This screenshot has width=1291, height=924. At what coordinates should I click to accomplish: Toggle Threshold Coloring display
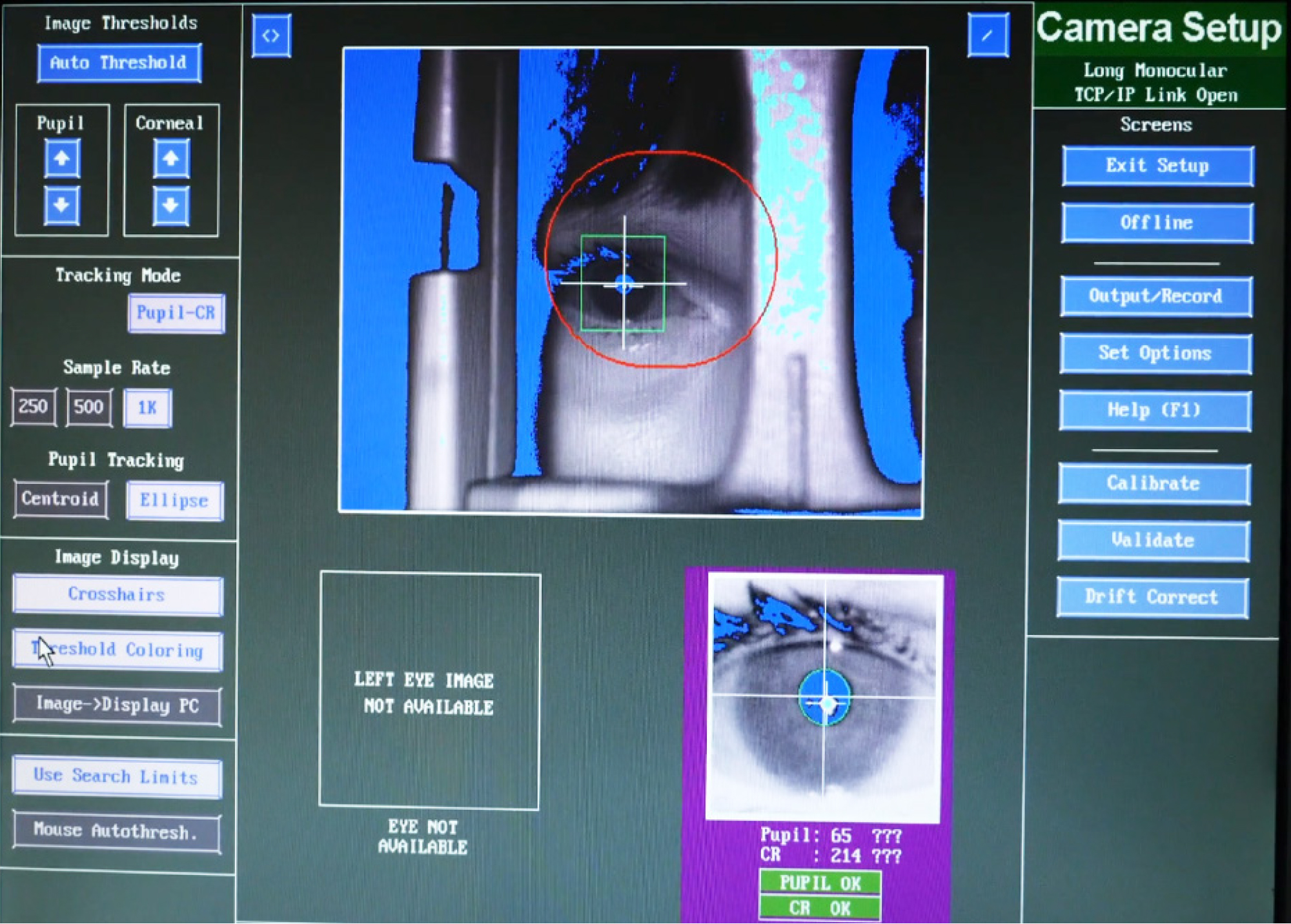point(117,650)
